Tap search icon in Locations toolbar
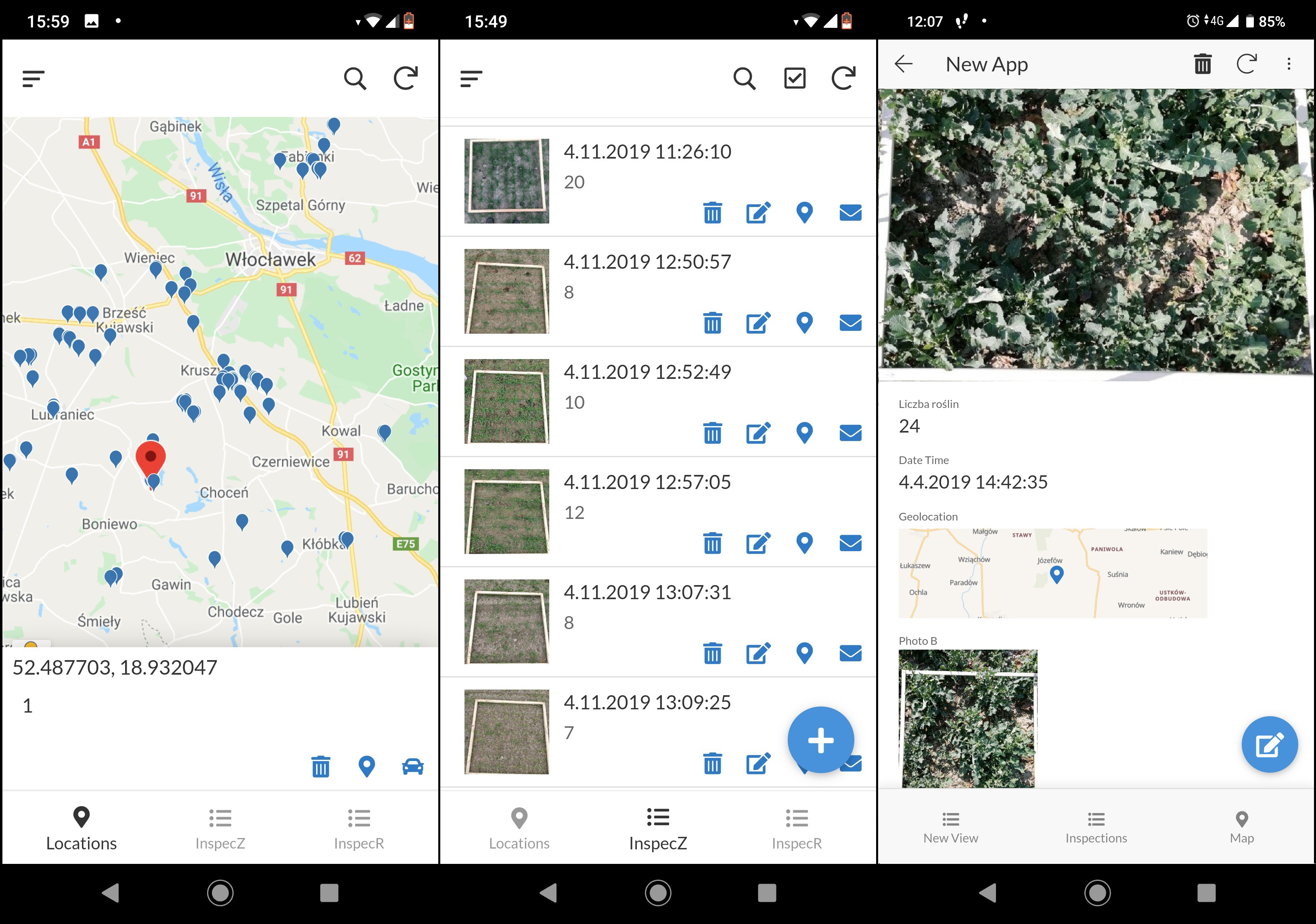Viewport: 1316px width, 924px height. point(355,79)
